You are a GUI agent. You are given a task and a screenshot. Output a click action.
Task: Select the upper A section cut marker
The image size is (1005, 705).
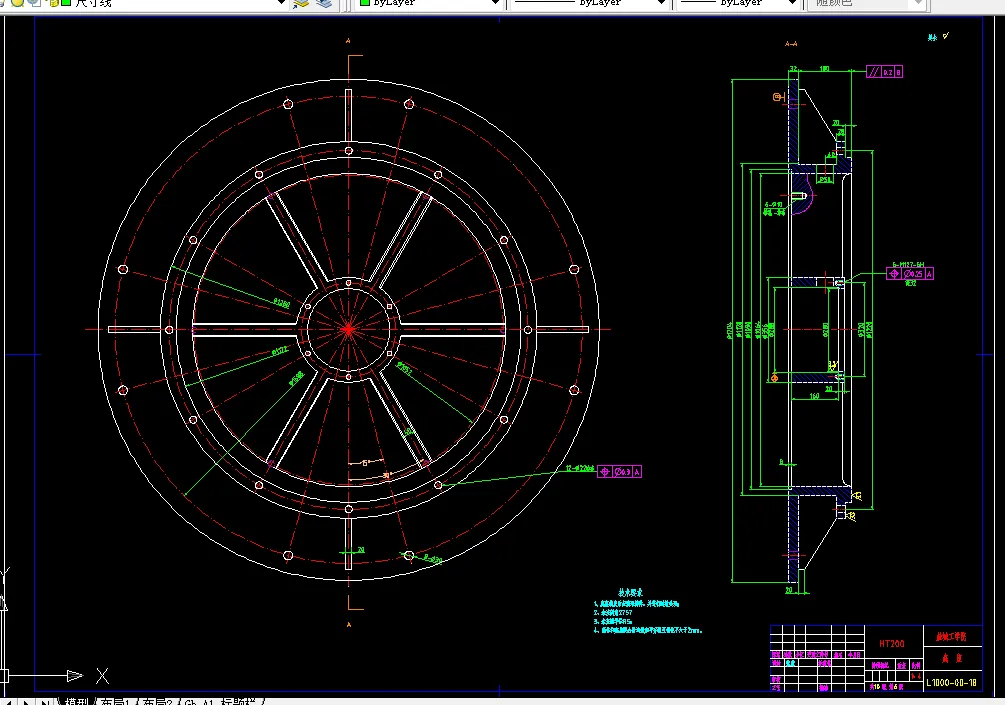click(348, 41)
